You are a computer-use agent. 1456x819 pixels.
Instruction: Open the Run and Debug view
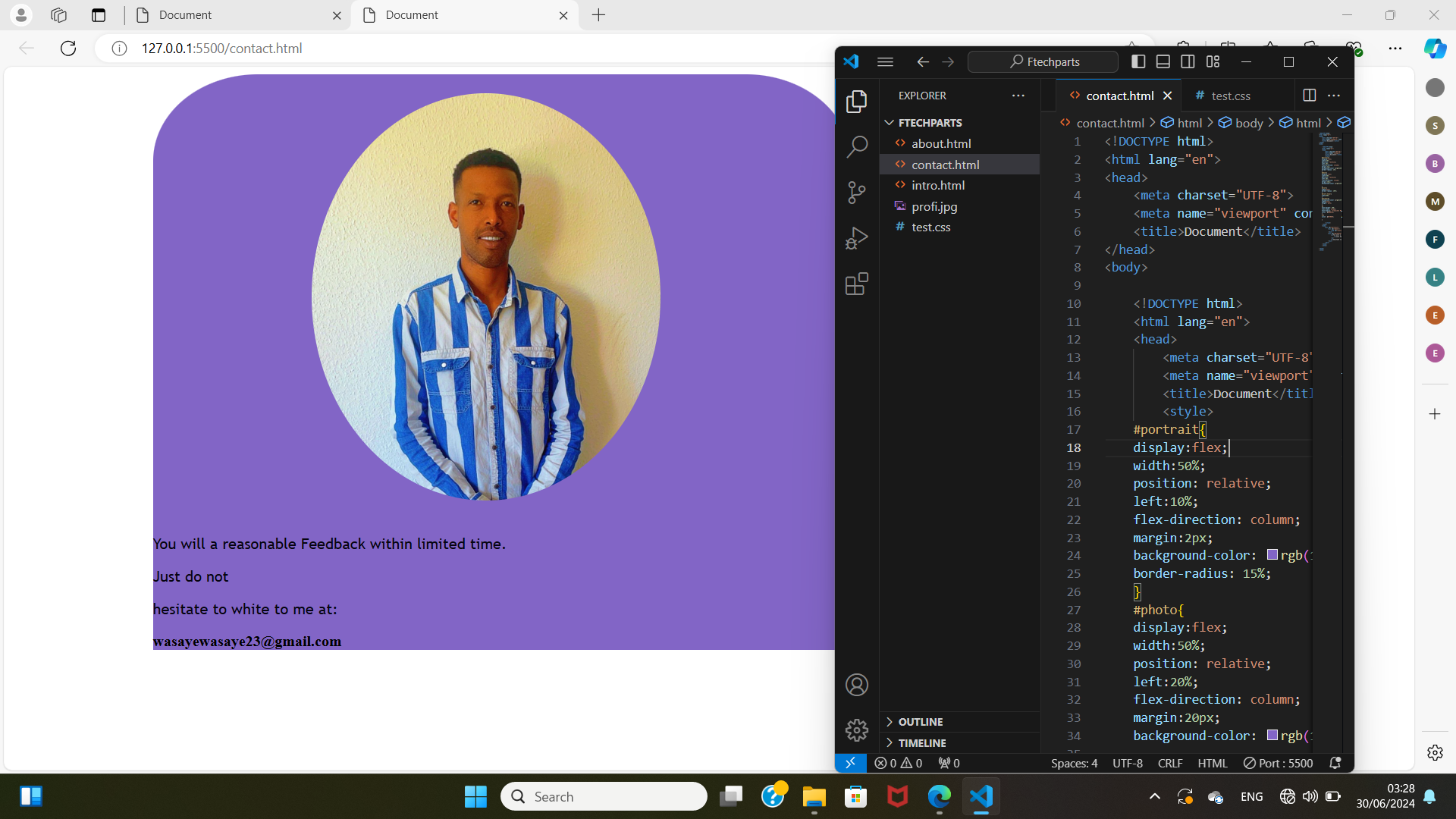(x=857, y=239)
